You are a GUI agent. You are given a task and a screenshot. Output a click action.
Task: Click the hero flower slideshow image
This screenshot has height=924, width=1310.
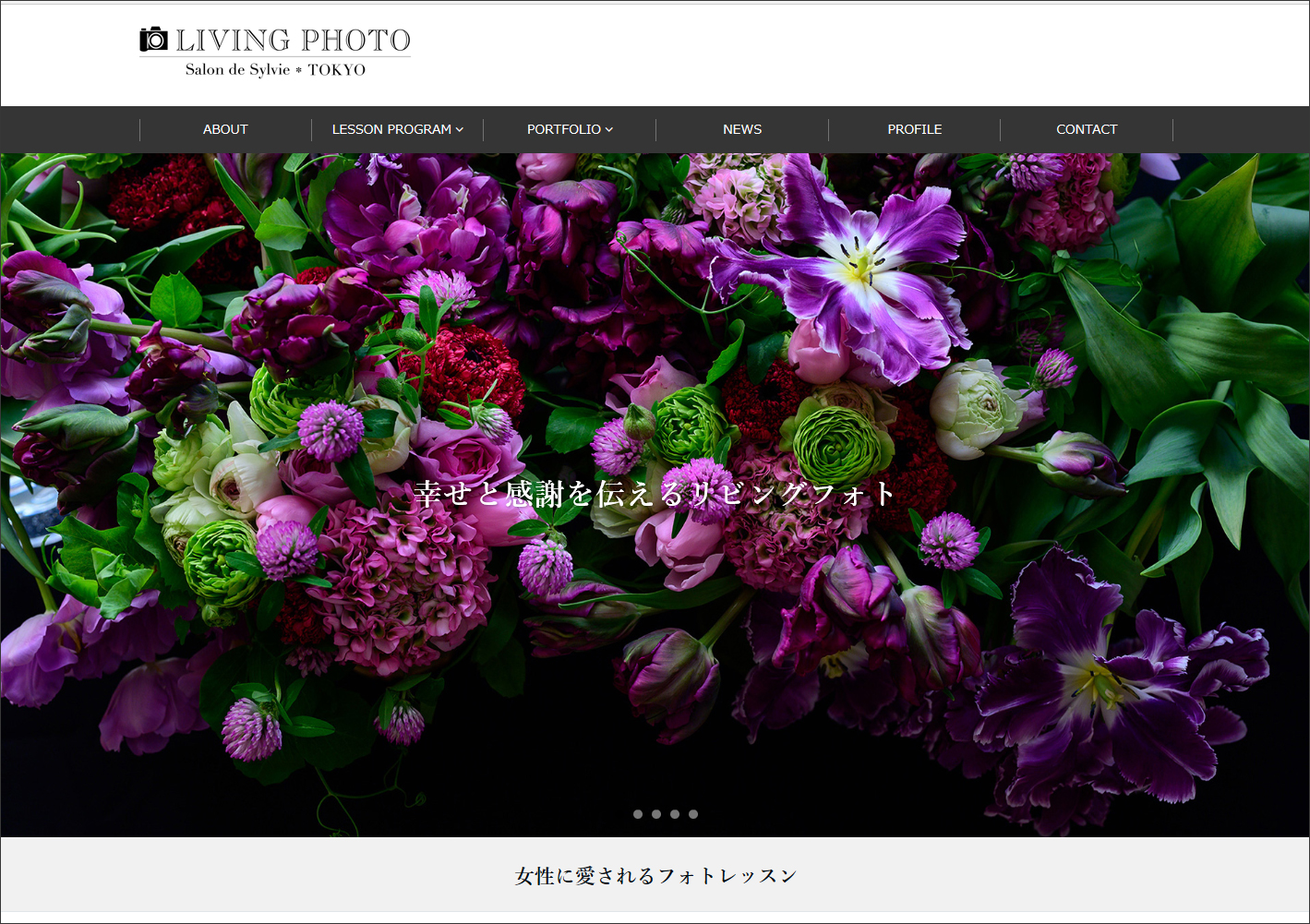point(655,495)
